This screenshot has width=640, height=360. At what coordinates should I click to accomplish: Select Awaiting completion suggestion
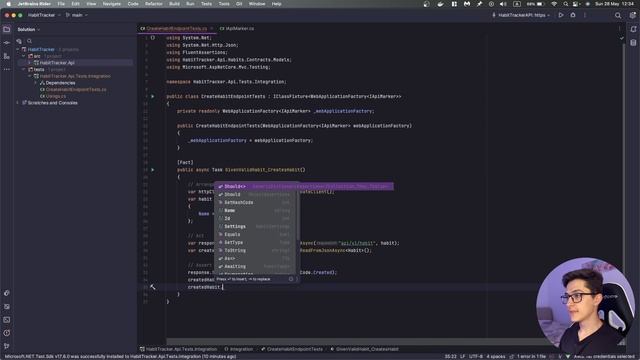(x=256, y=266)
